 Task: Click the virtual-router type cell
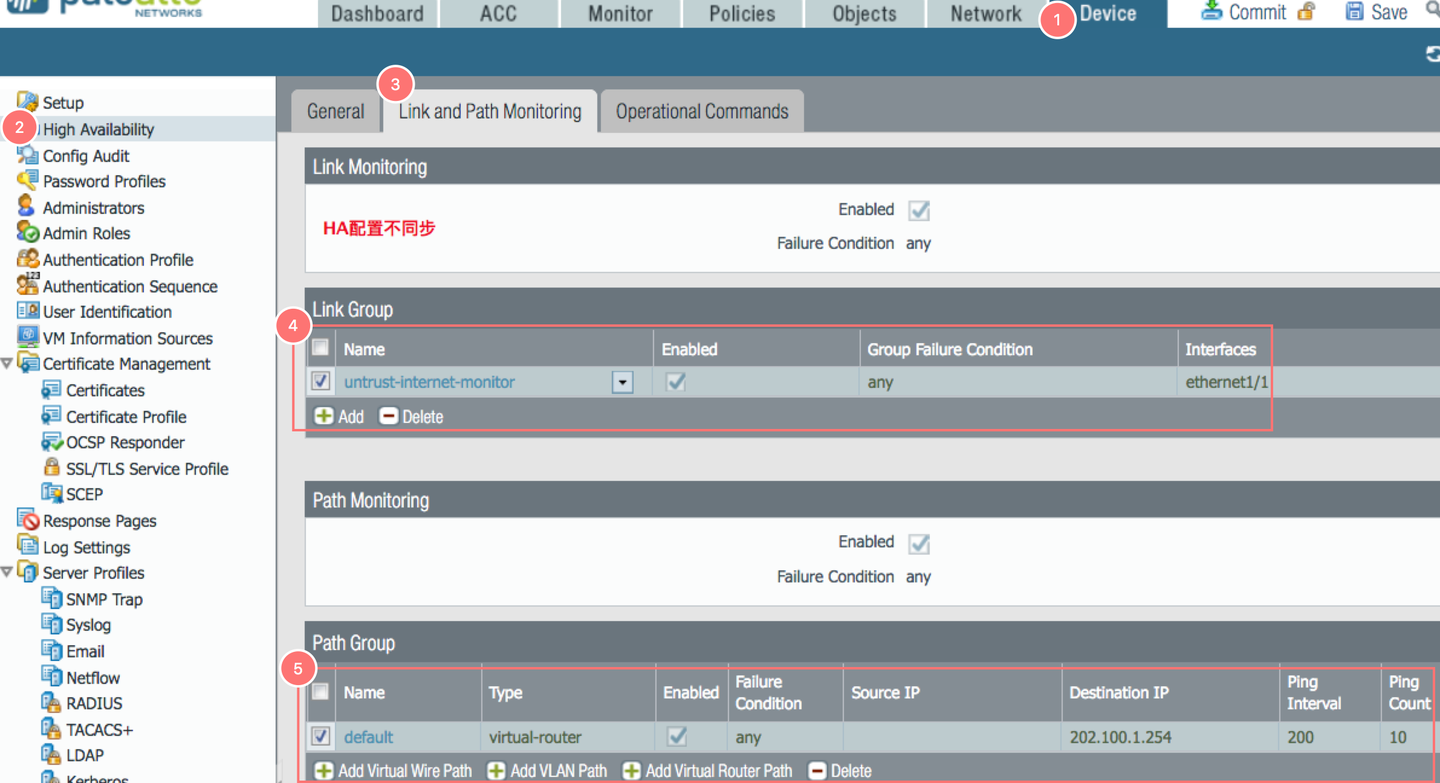535,737
